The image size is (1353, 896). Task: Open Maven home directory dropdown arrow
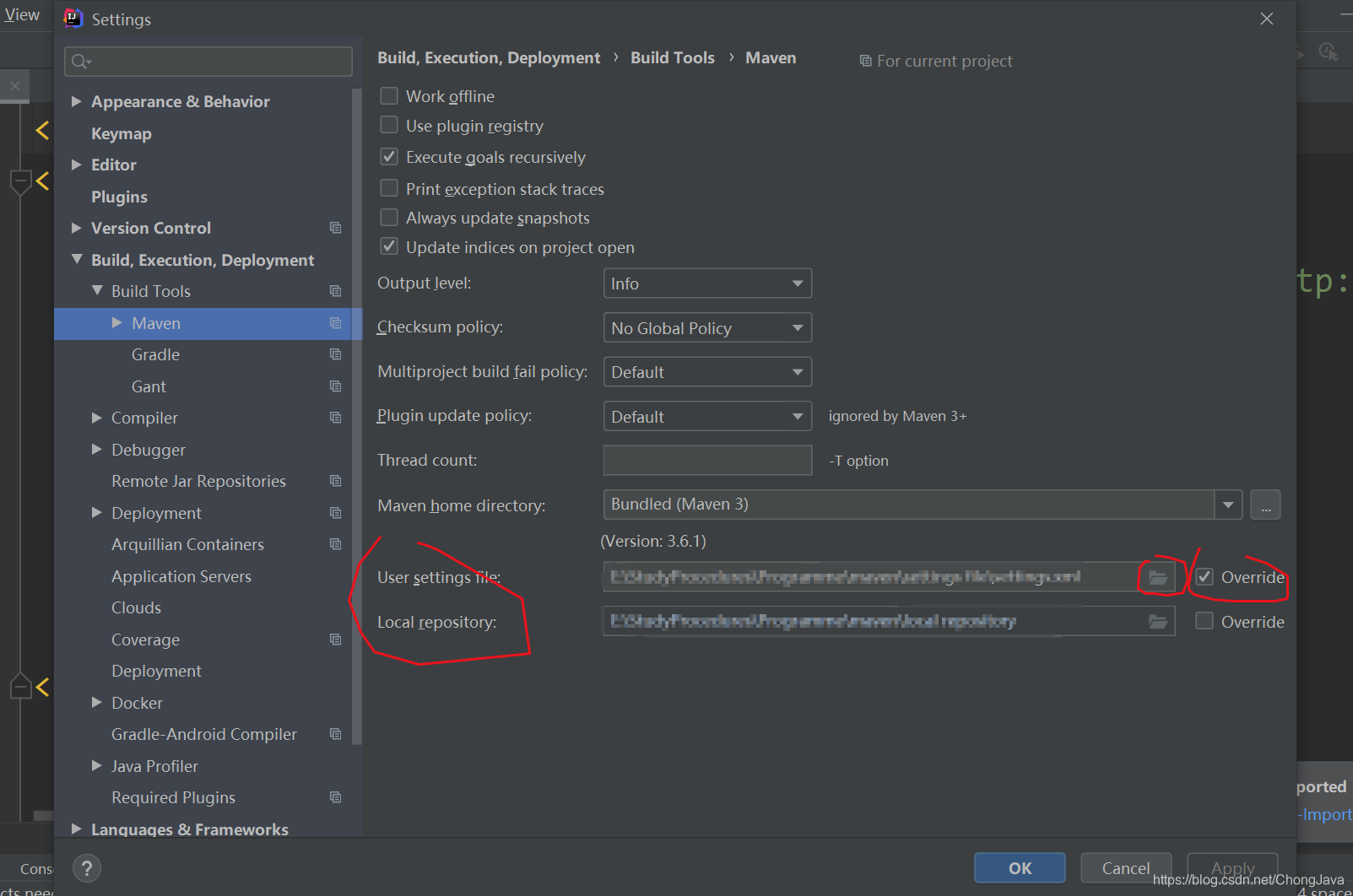point(1228,505)
